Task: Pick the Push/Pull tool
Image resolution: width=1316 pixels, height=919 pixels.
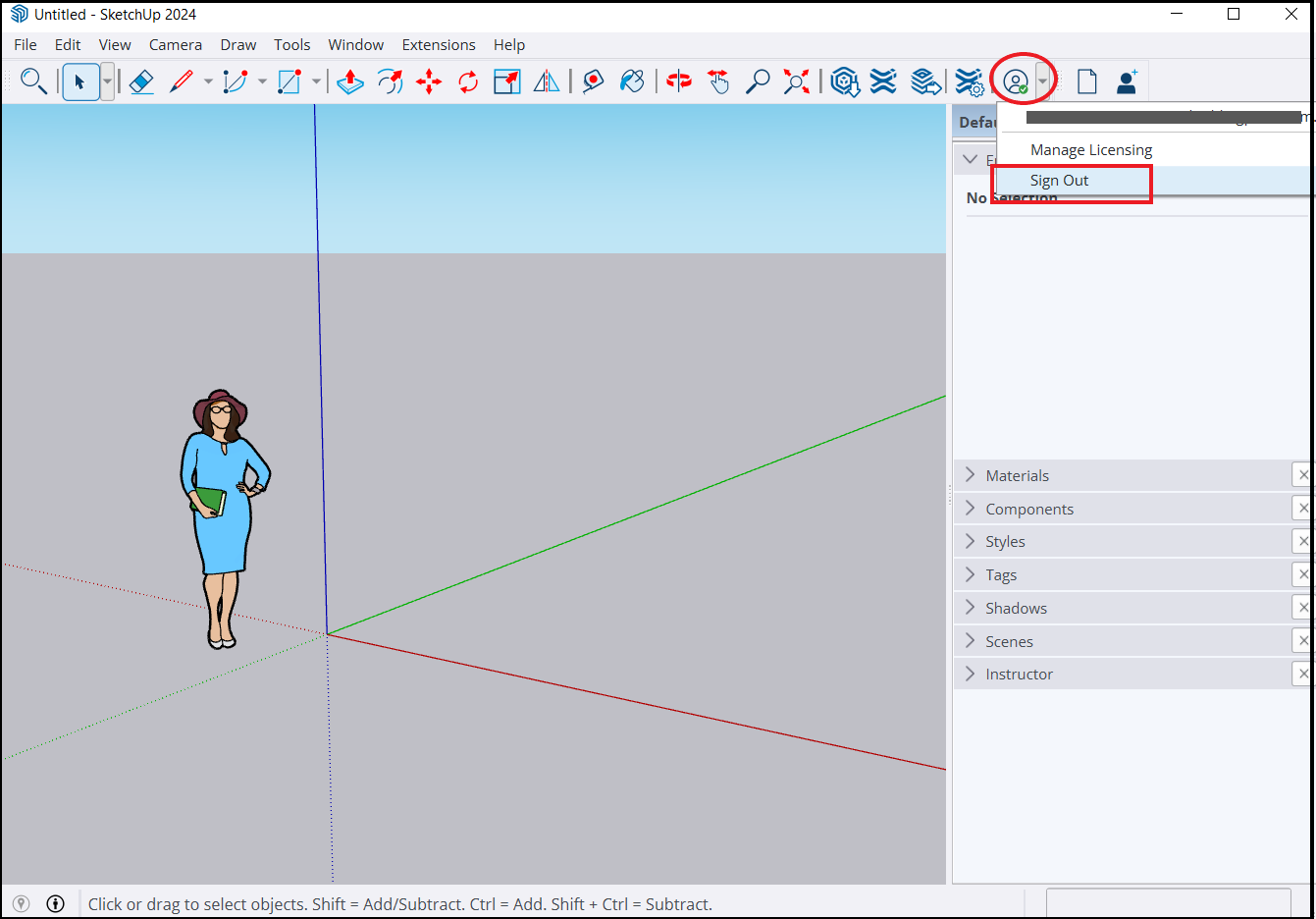Action: (x=350, y=81)
